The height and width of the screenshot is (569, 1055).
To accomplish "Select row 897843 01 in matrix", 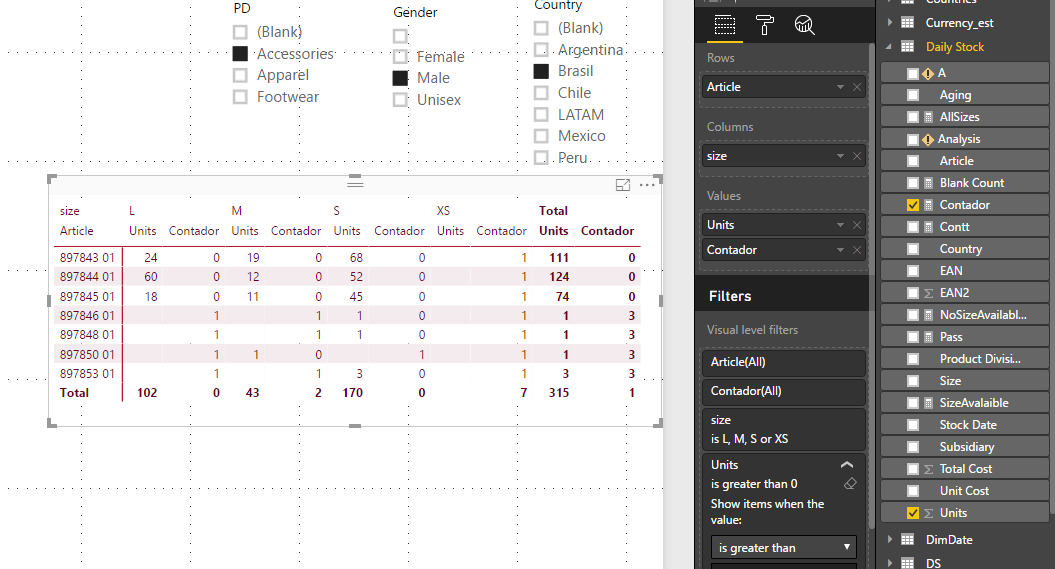I will (x=87, y=258).
